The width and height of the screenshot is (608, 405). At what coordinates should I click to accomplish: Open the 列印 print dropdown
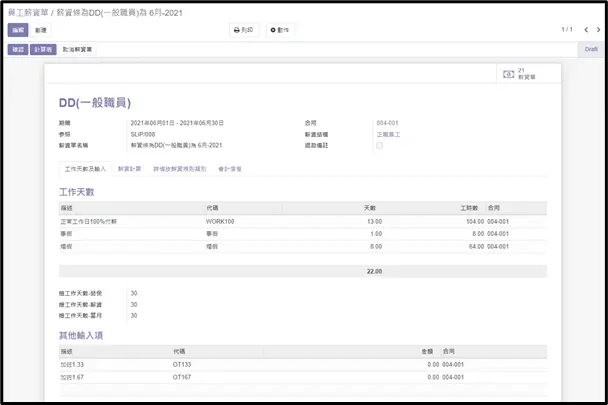pyautogui.click(x=244, y=30)
